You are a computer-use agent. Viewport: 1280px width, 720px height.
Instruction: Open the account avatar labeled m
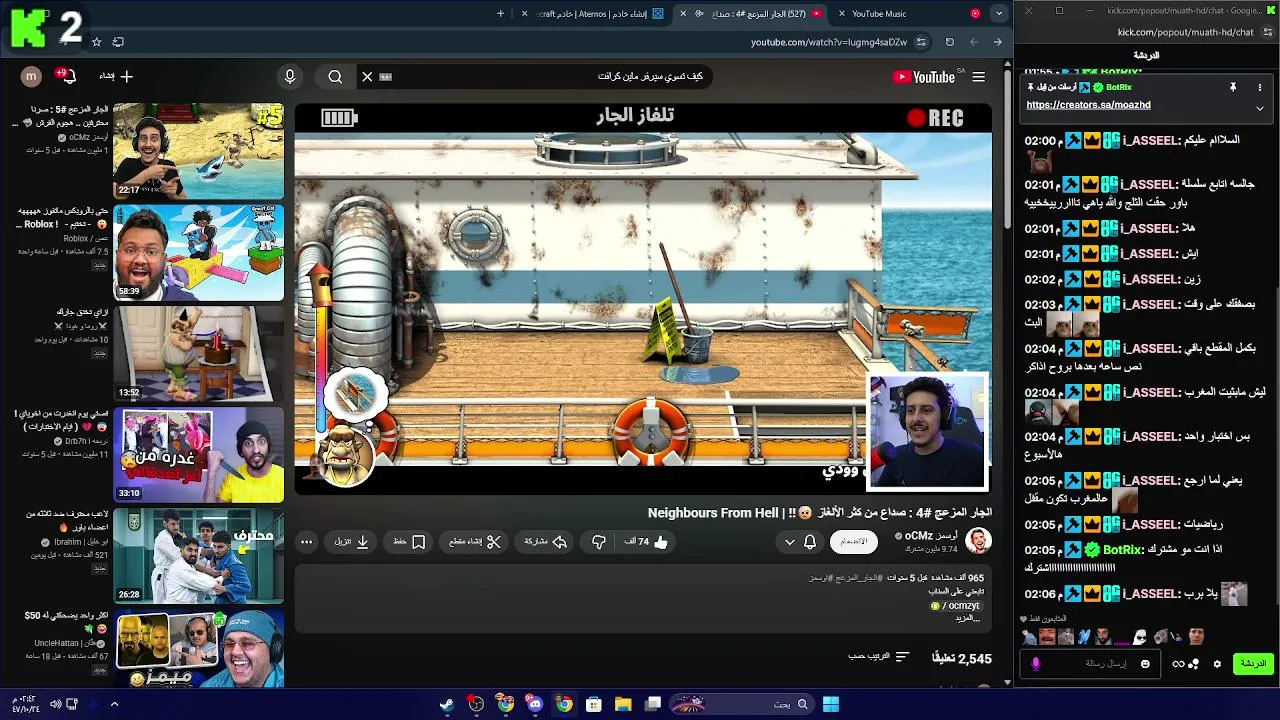coord(31,76)
